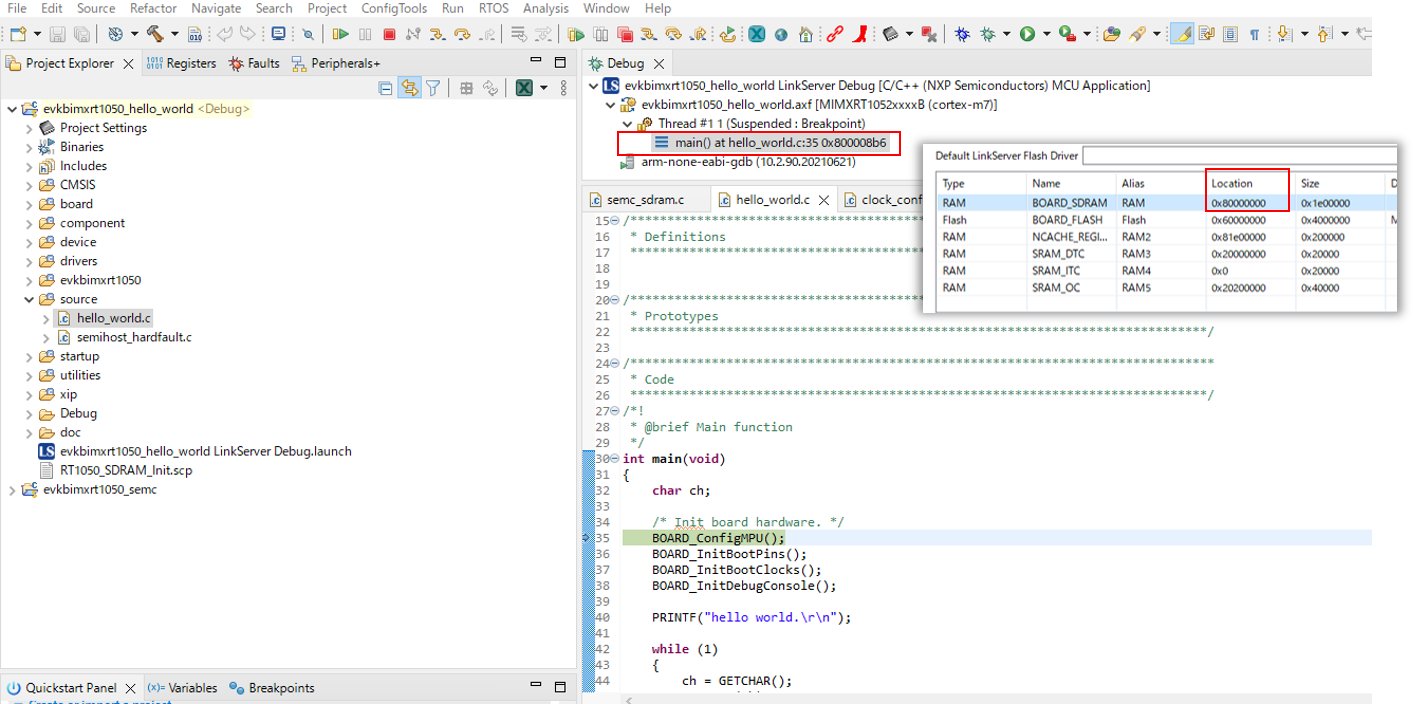The height and width of the screenshot is (704, 1413).
Task: Click the Step Into icon
Action: (437, 34)
